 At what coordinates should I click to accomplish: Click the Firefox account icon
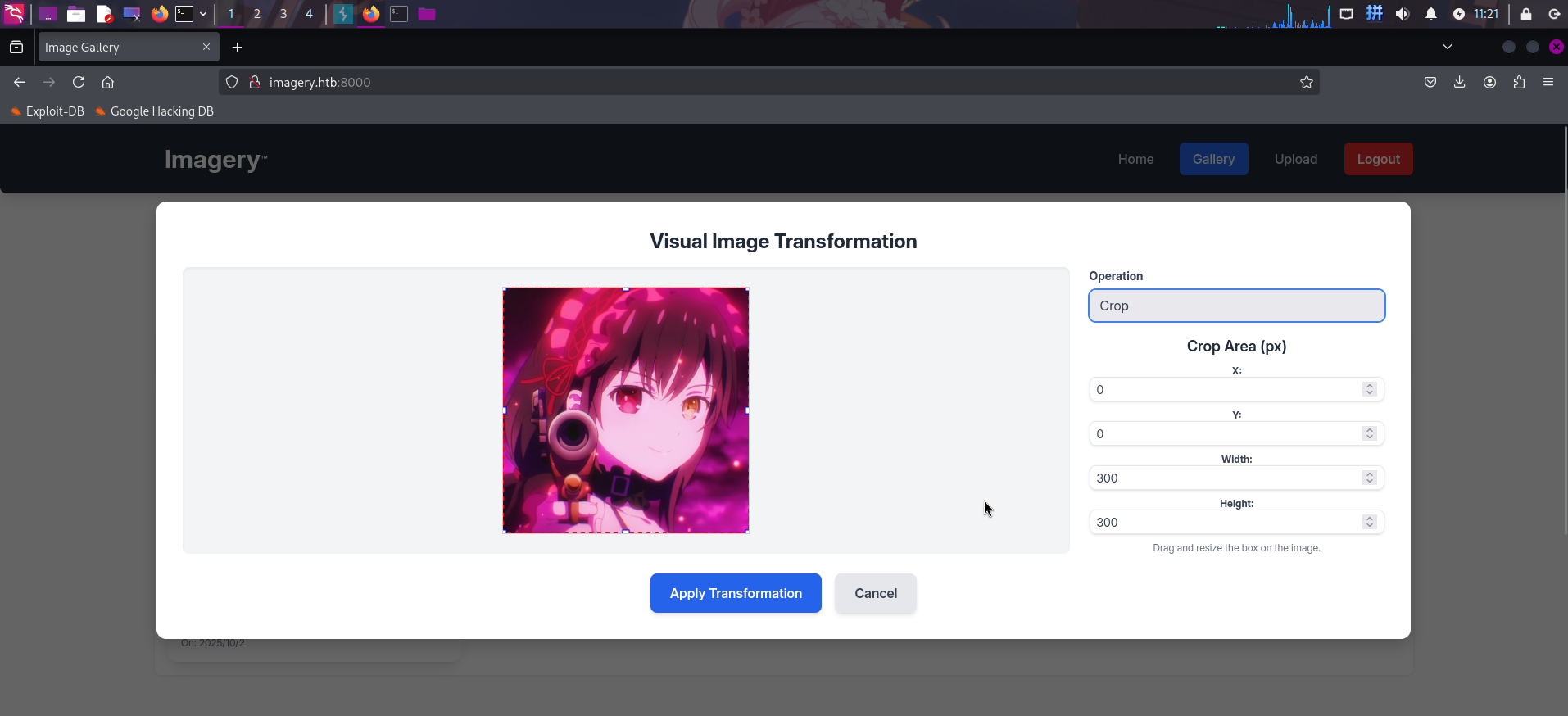click(x=1490, y=82)
